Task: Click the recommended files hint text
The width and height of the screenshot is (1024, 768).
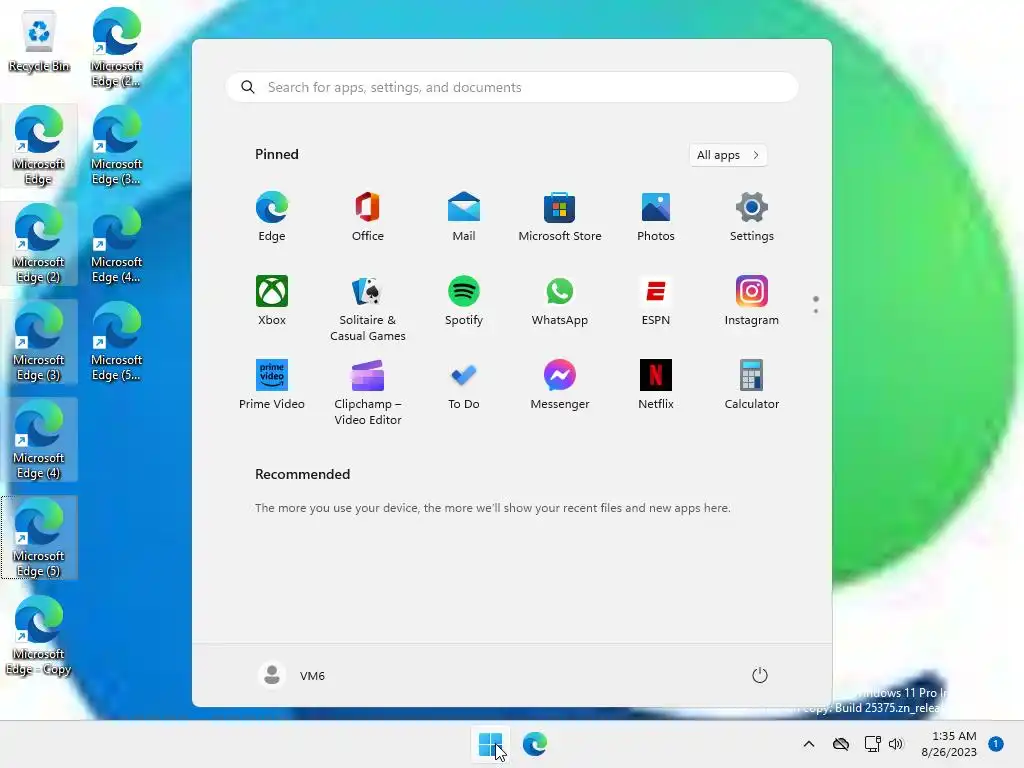Action: (492, 507)
